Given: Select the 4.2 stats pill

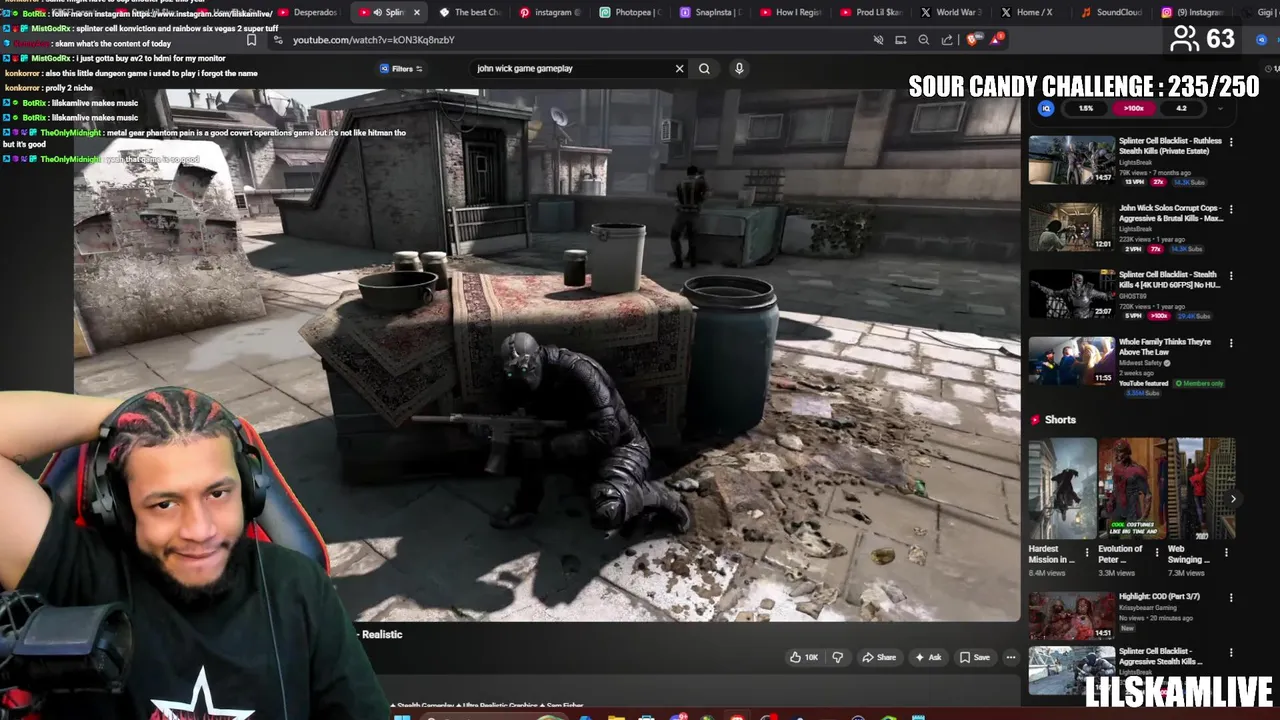Looking at the screenshot, I should coord(1181,108).
